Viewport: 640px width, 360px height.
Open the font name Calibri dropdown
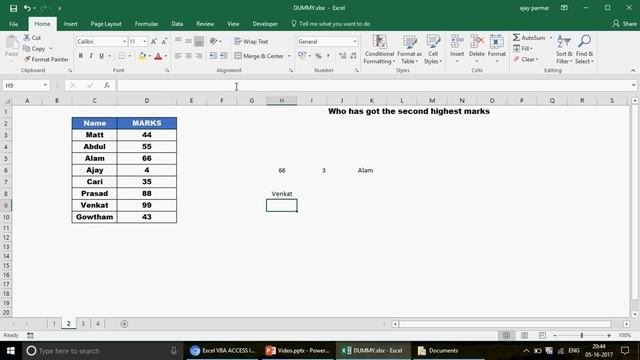(x=124, y=42)
